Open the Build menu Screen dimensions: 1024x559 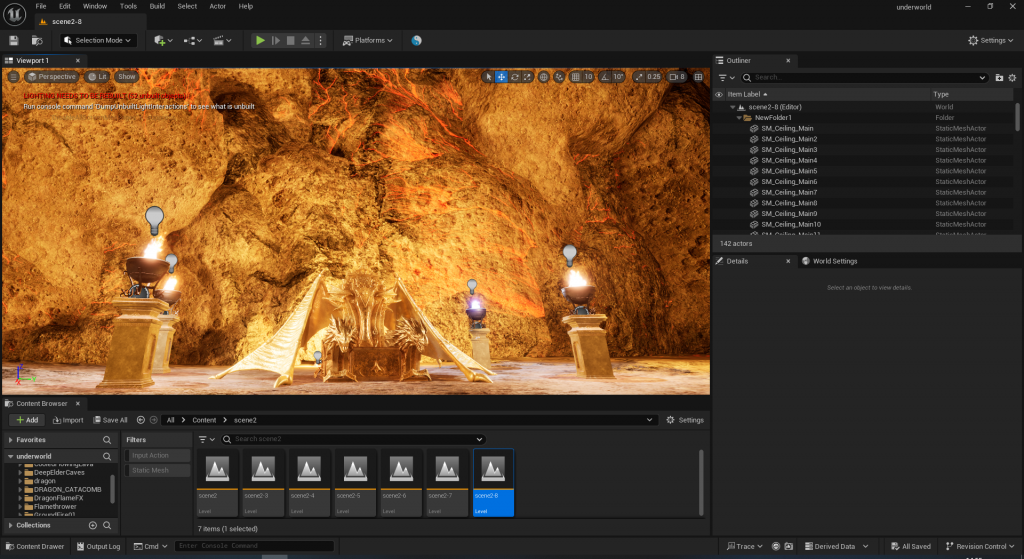(x=157, y=6)
